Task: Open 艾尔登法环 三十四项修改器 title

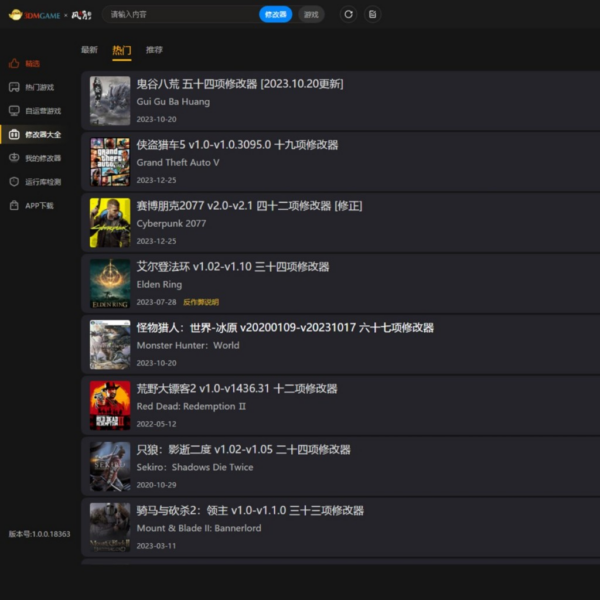Action: (233, 267)
